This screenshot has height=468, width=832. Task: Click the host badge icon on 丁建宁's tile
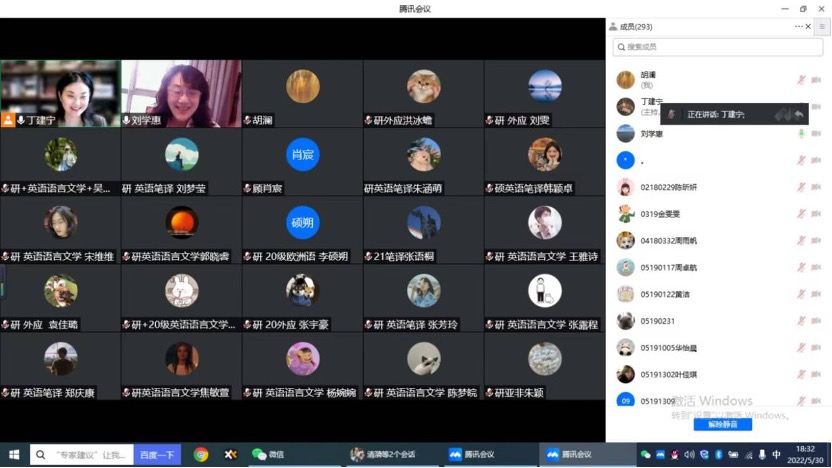8,120
